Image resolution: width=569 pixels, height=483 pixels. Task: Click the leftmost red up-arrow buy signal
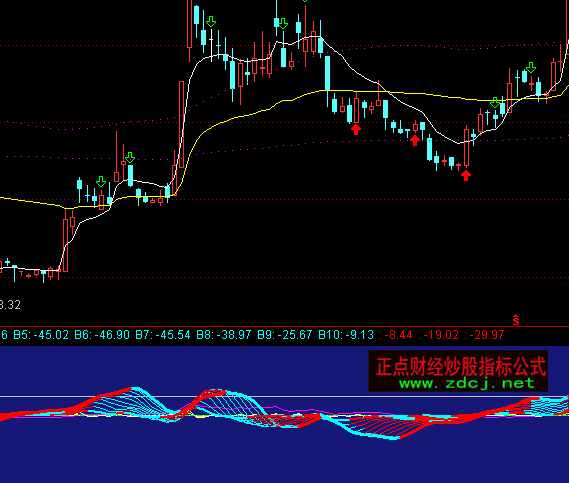tap(356, 129)
